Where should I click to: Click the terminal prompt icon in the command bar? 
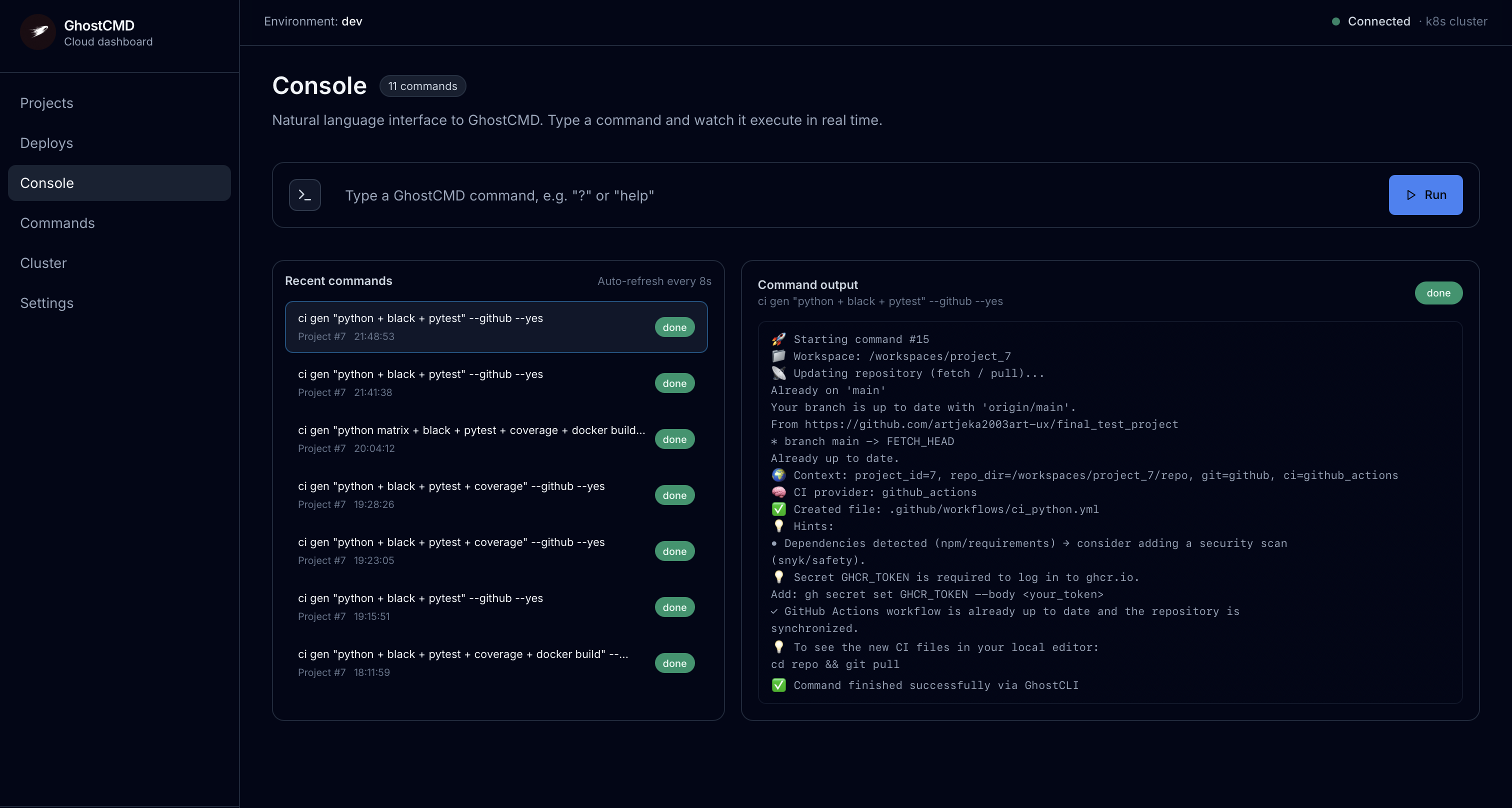[304, 195]
